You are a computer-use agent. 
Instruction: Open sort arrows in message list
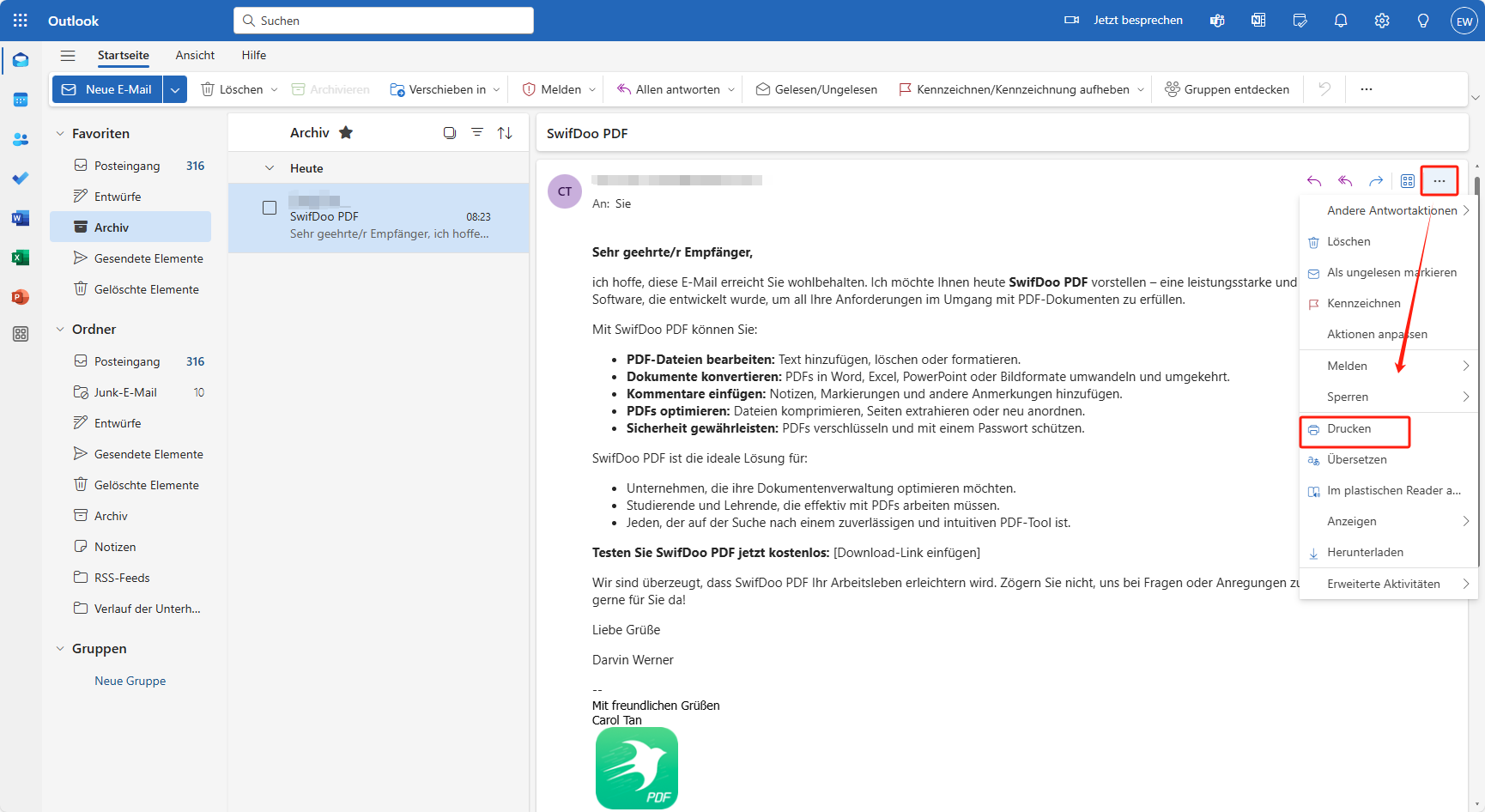pos(505,133)
